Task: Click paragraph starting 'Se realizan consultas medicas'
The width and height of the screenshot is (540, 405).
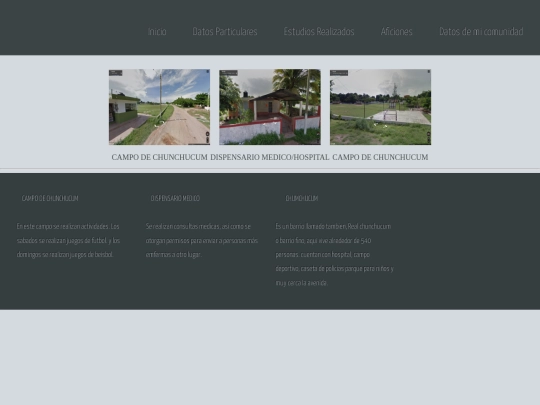Action: click(202, 240)
